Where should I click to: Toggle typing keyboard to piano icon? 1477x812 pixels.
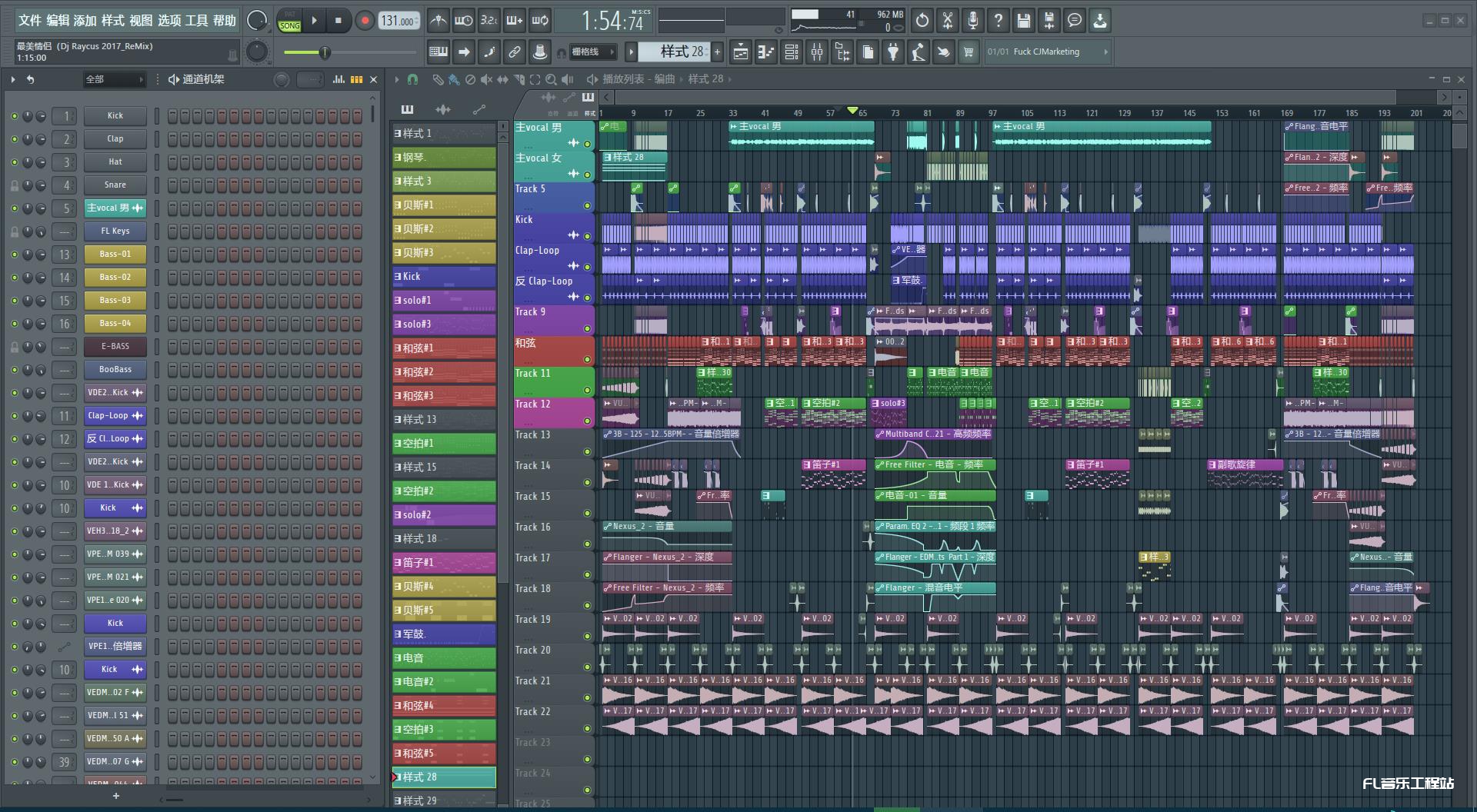438,52
